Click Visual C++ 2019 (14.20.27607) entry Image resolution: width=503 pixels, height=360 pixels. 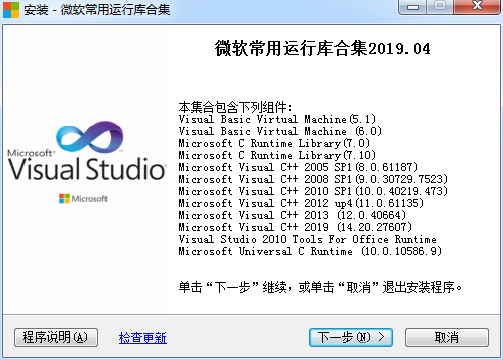[295, 227]
